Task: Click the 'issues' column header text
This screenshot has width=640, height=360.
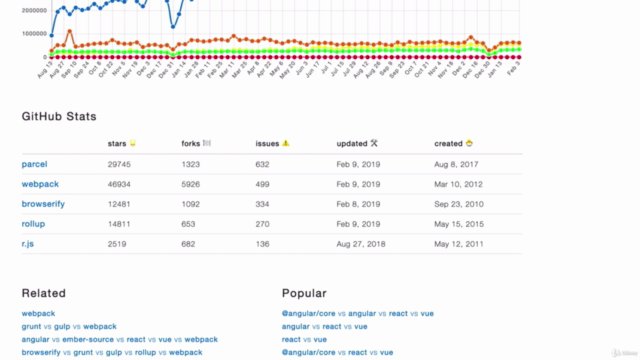Action: tap(267, 144)
